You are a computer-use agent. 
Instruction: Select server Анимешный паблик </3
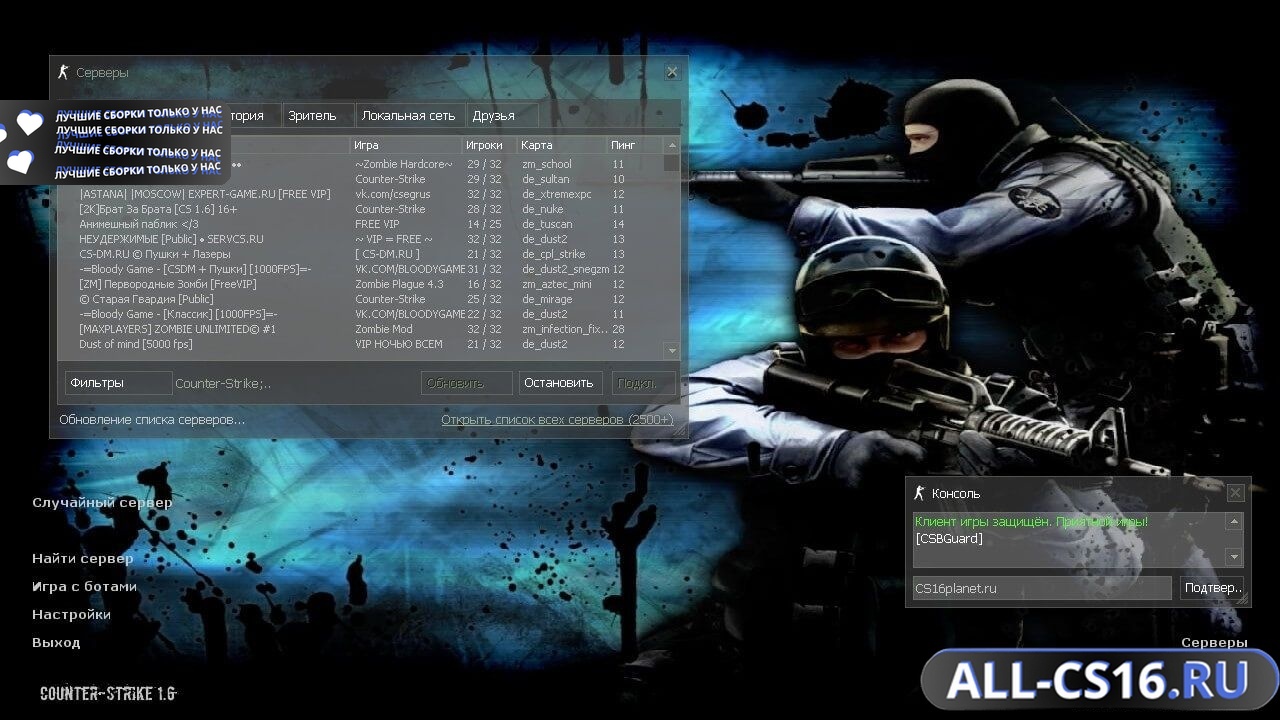tap(139, 224)
